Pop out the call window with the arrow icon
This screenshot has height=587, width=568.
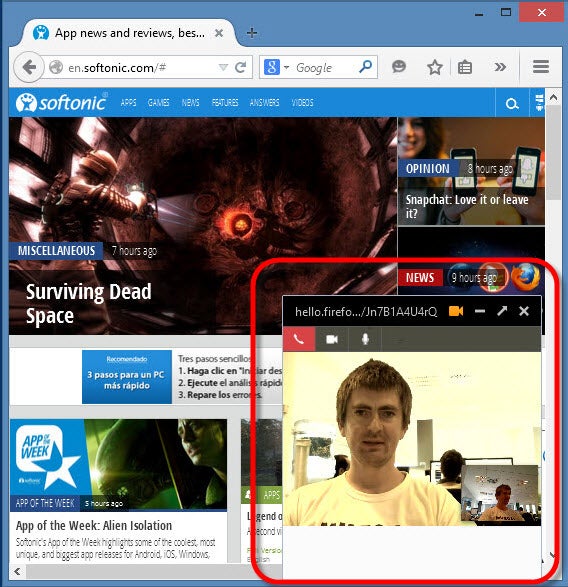point(502,311)
